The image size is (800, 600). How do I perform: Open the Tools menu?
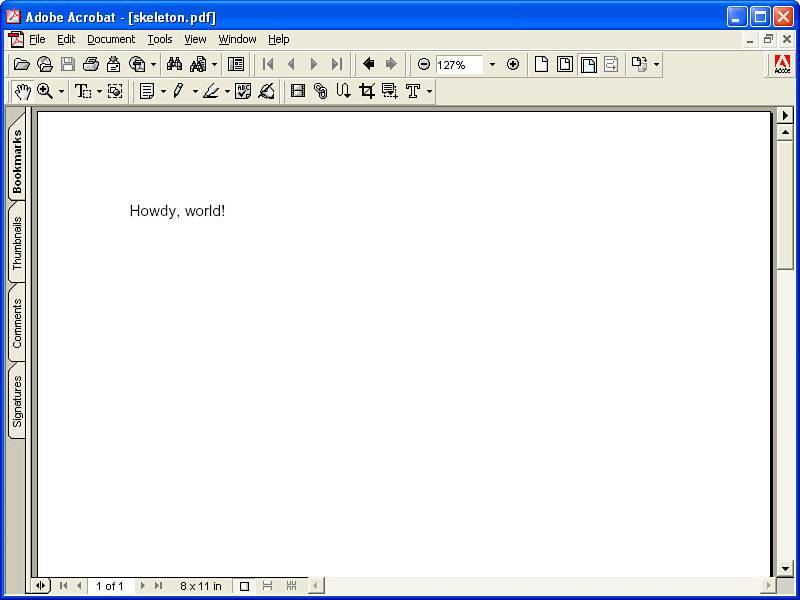160,39
